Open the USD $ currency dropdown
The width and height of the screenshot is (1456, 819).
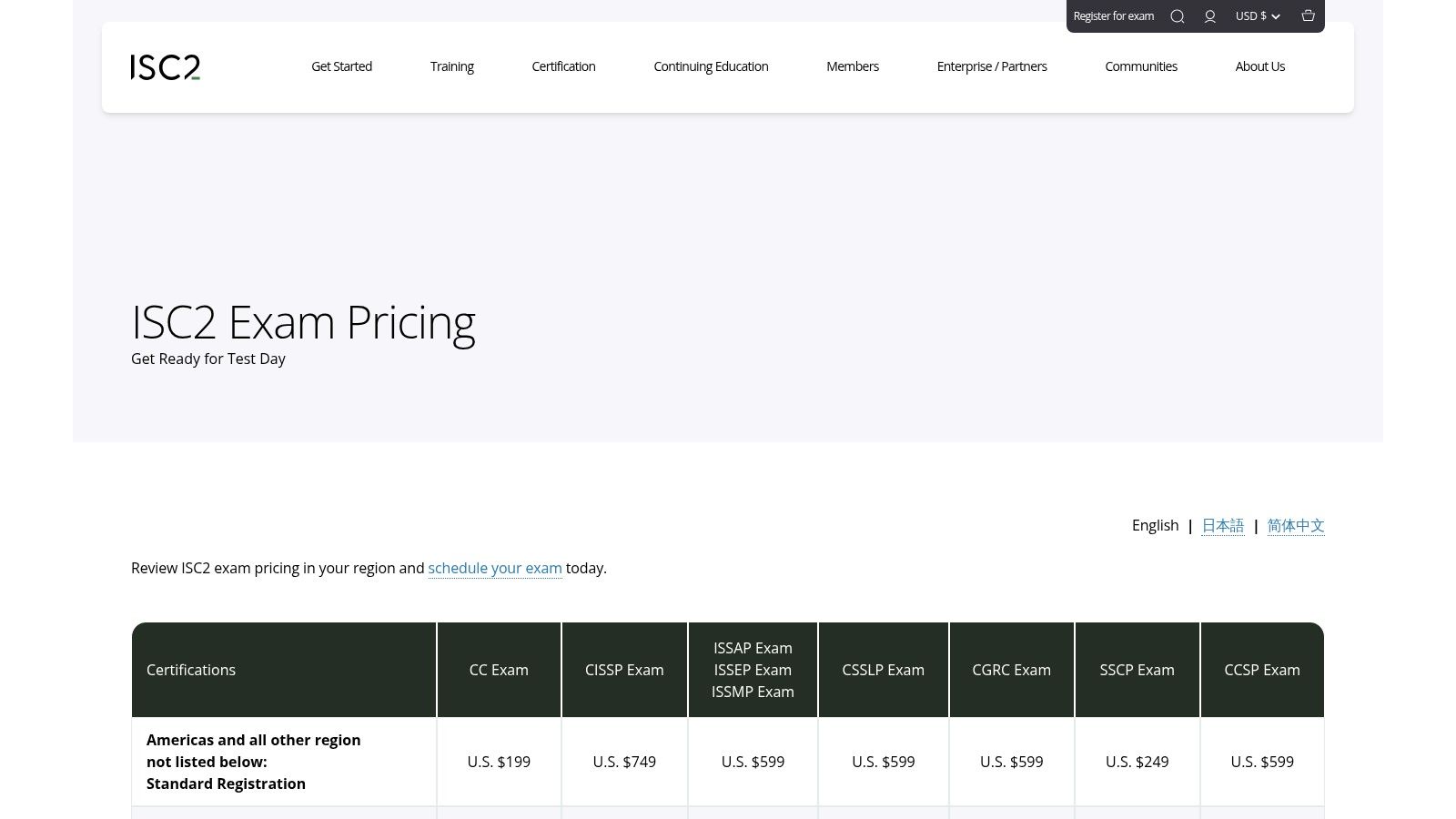[1250, 16]
